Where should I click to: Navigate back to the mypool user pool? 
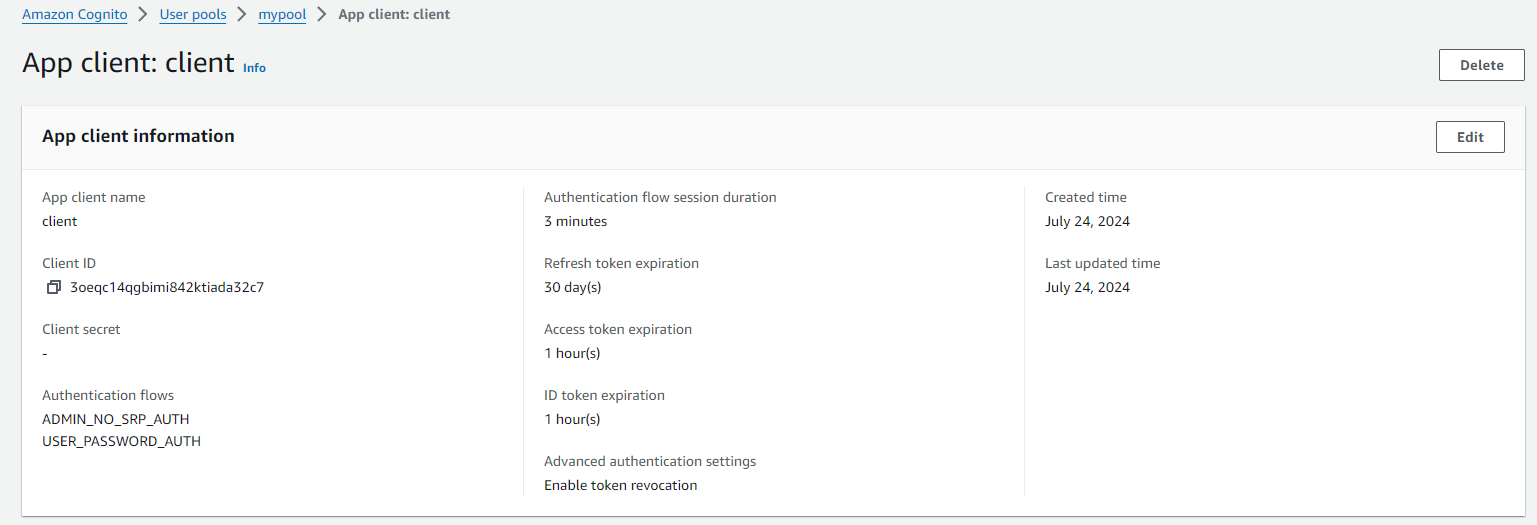(x=282, y=15)
